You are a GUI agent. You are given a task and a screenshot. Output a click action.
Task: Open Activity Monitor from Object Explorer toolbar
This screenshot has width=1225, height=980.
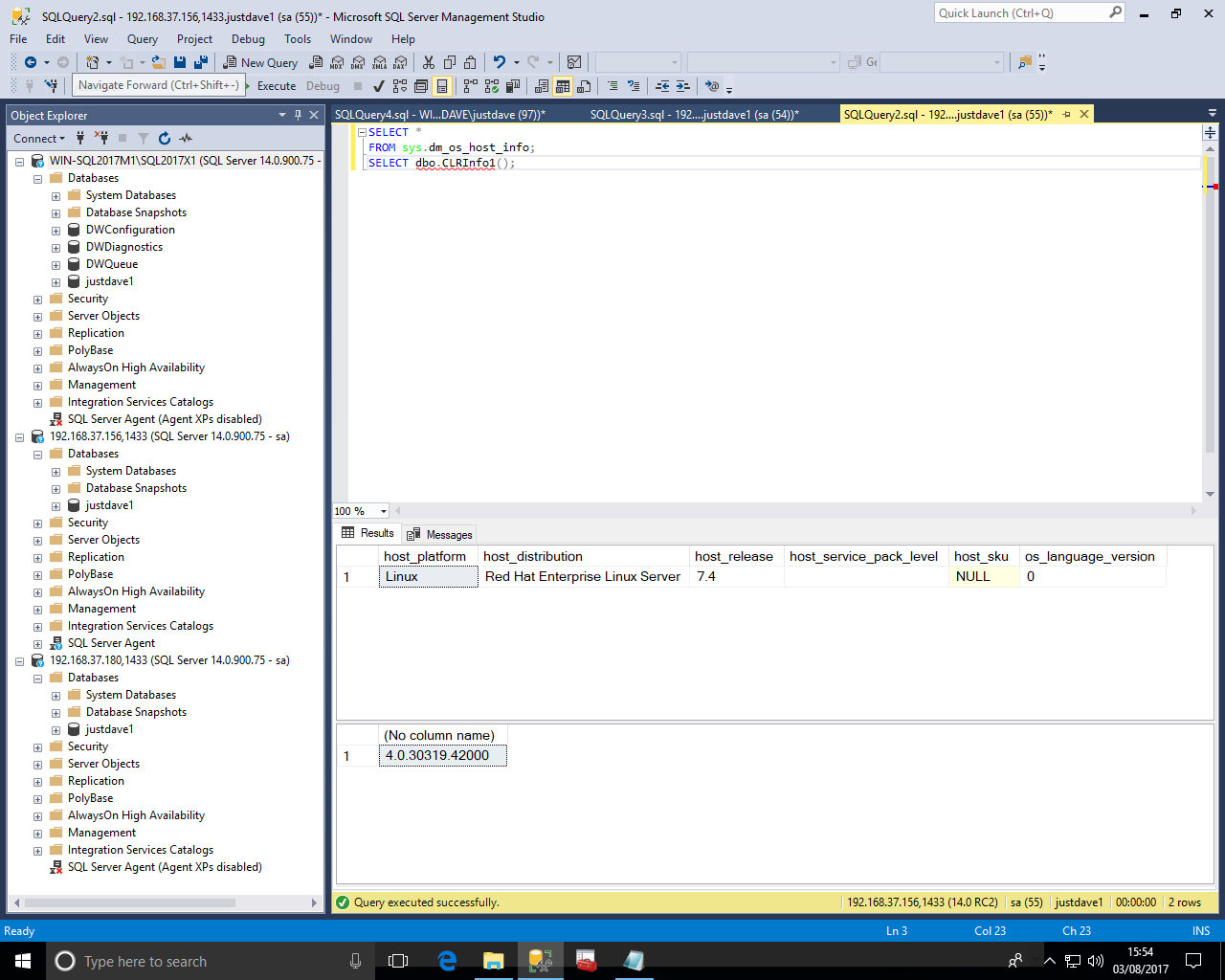pyautogui.click(x=186, y=139)
